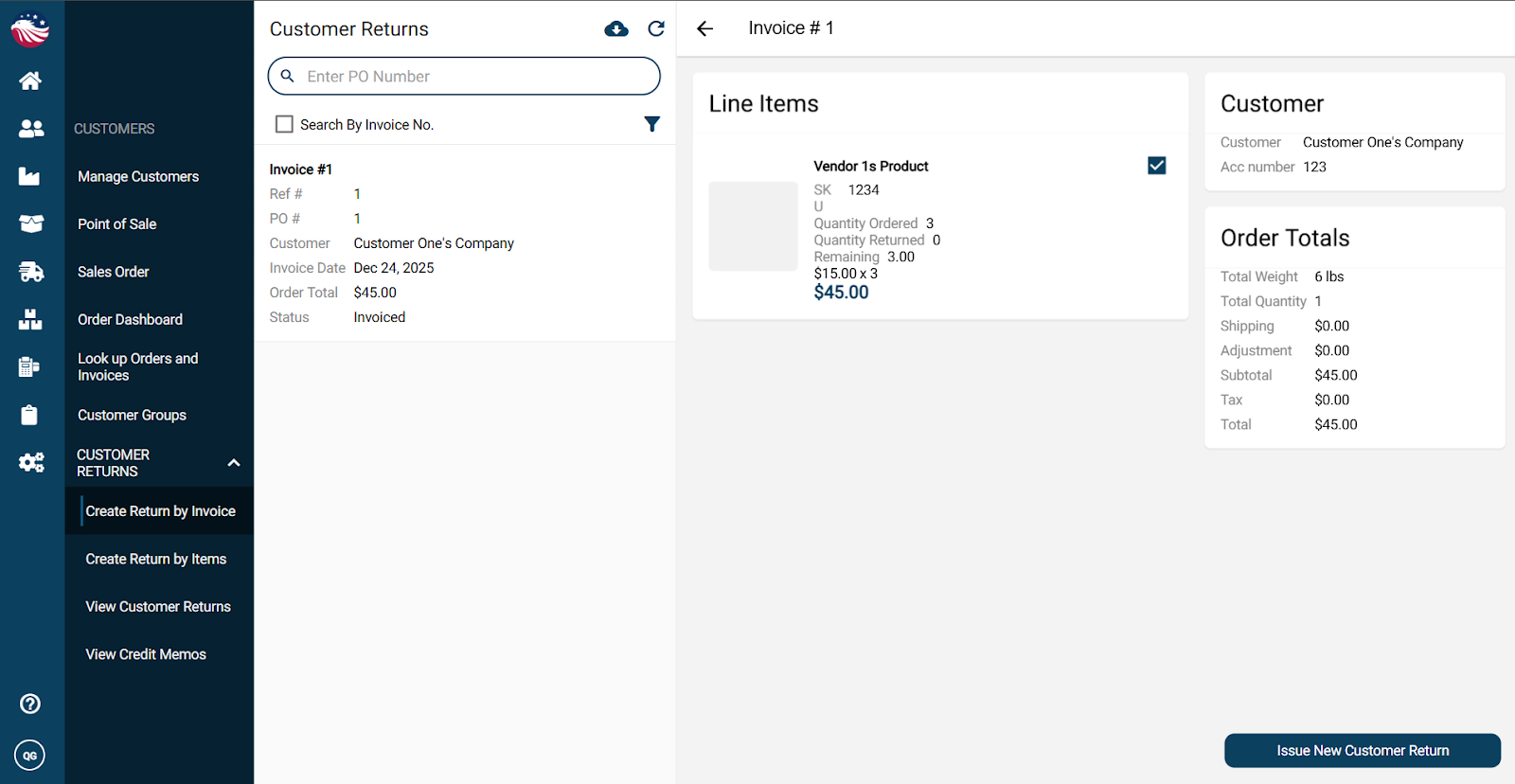Go to the home icon in sidebar

30,80
